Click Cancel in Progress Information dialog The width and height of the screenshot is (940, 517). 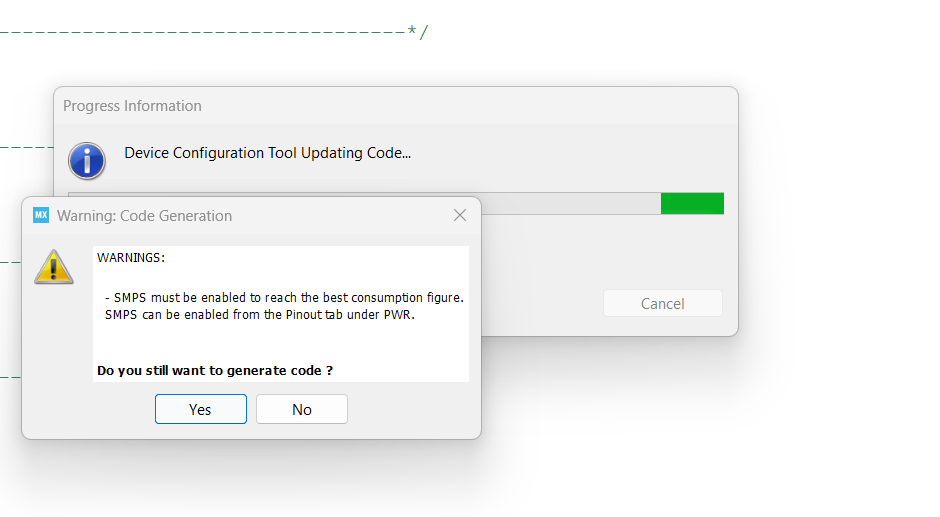[x=662, y=304]
